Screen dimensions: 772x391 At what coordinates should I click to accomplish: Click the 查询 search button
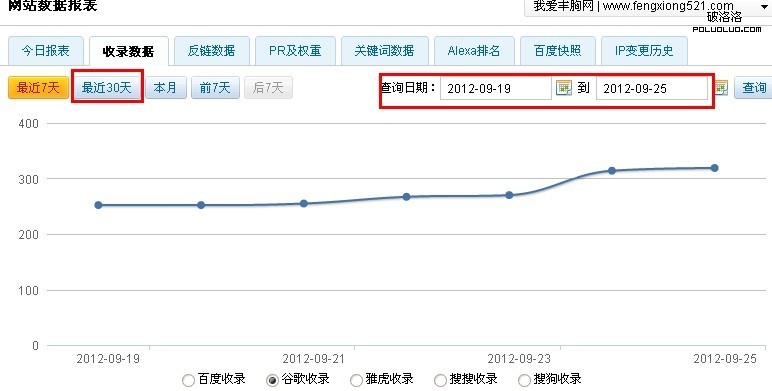pyautogui.click(x=754, y=88)
